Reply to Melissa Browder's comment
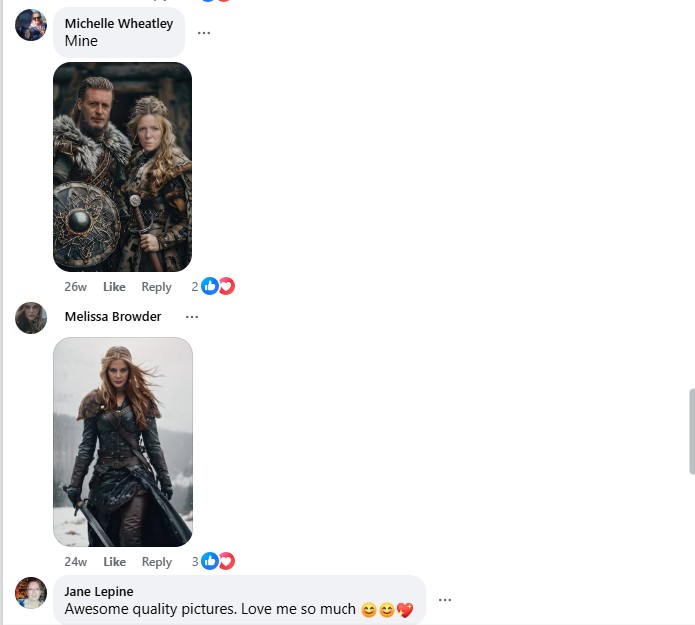695x625 pixels. (x=156, y=562)
